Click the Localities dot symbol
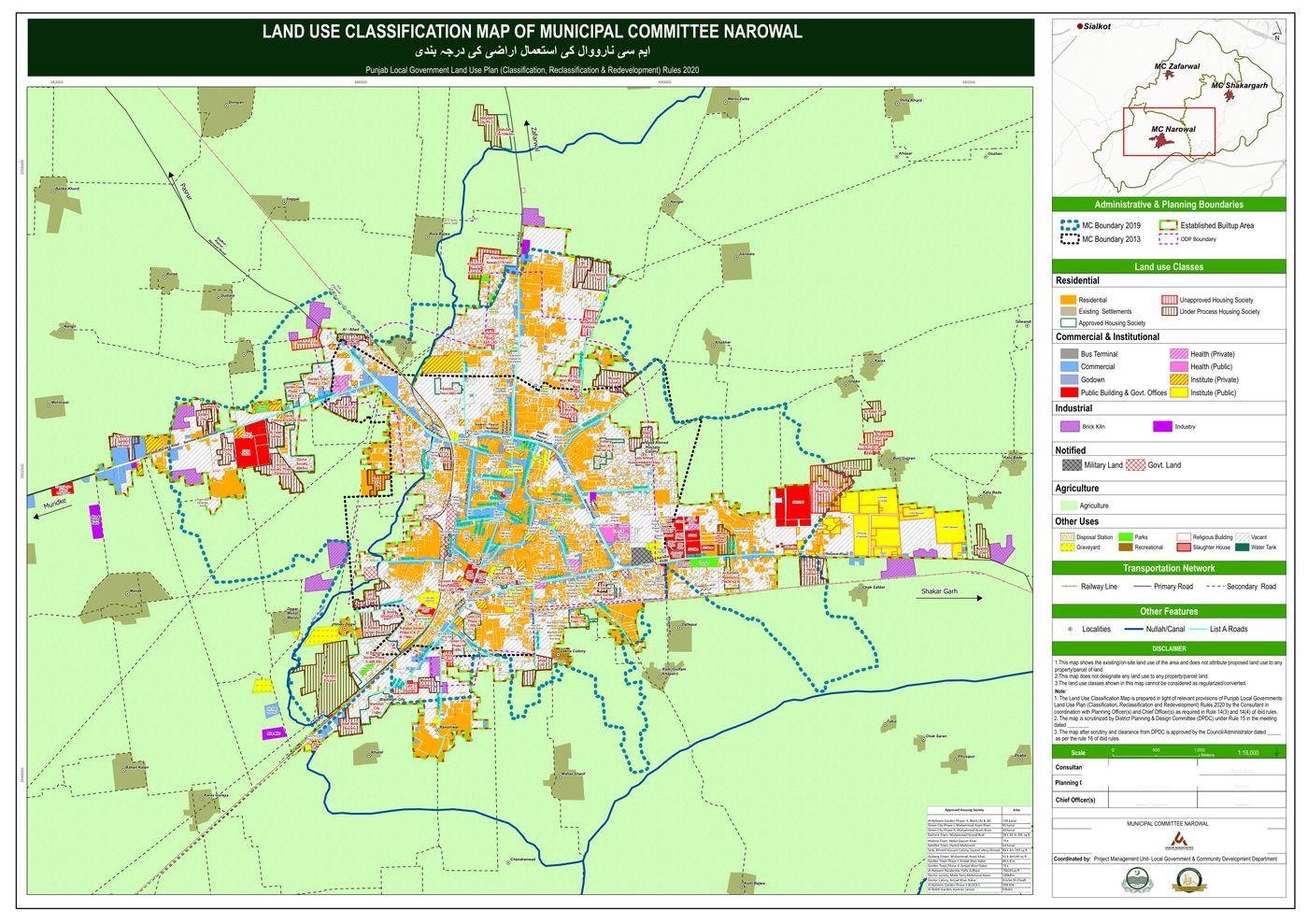This screenshot has width=1308, height=924. pos(1069,630)
